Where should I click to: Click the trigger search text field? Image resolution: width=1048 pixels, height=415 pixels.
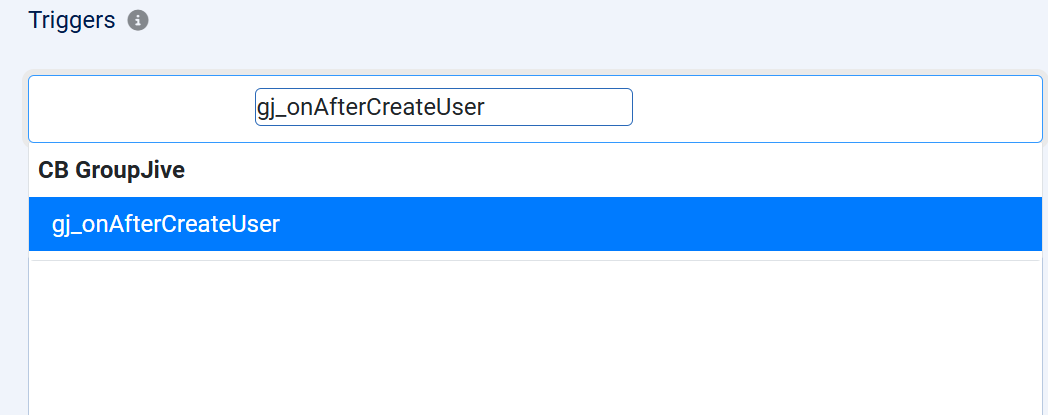pos(443,108)
